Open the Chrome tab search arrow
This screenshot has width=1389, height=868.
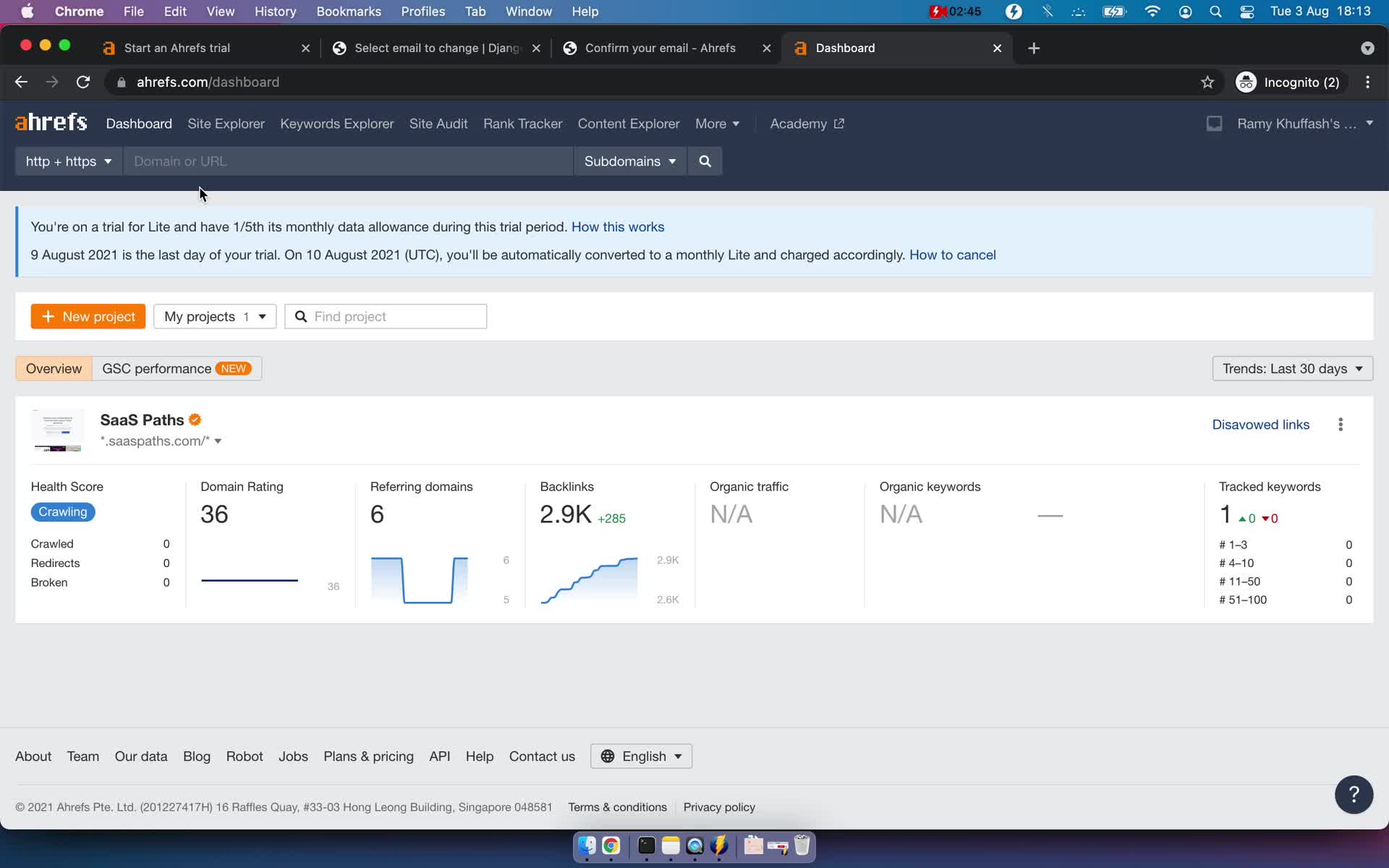coord(1367,48)
